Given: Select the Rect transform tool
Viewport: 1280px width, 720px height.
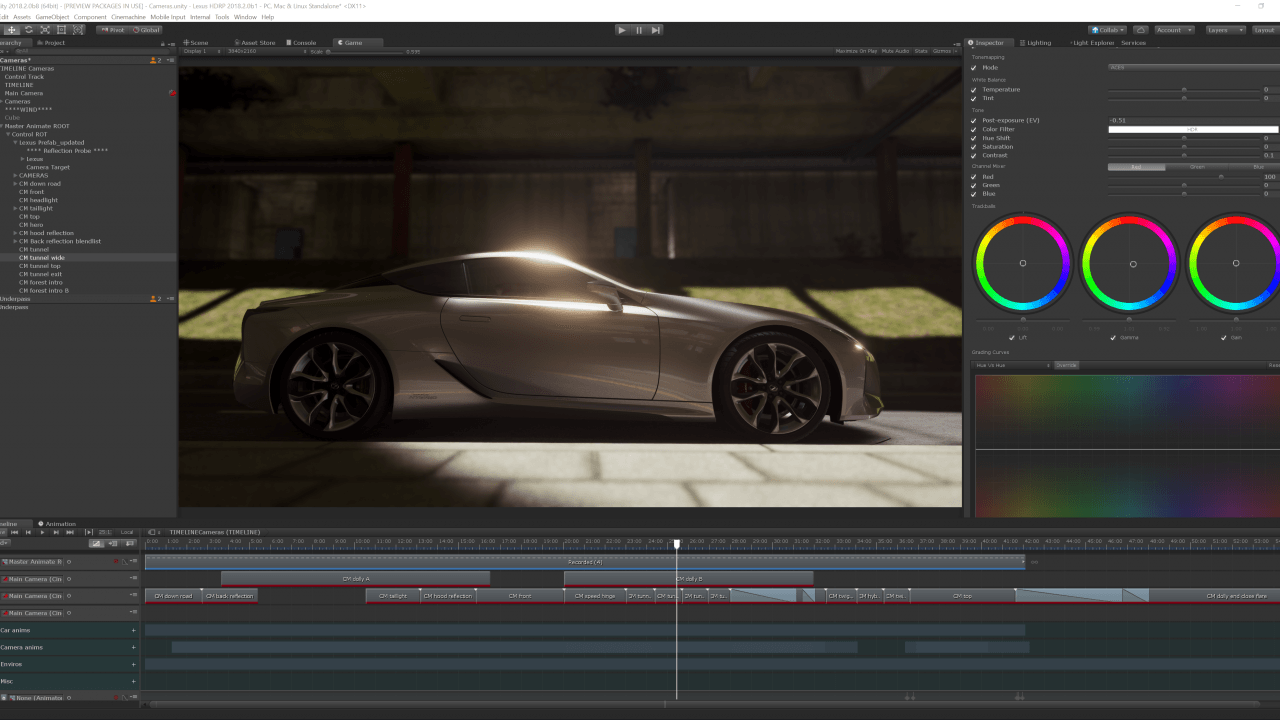Looking at the screenshot, I should [61, 30].
